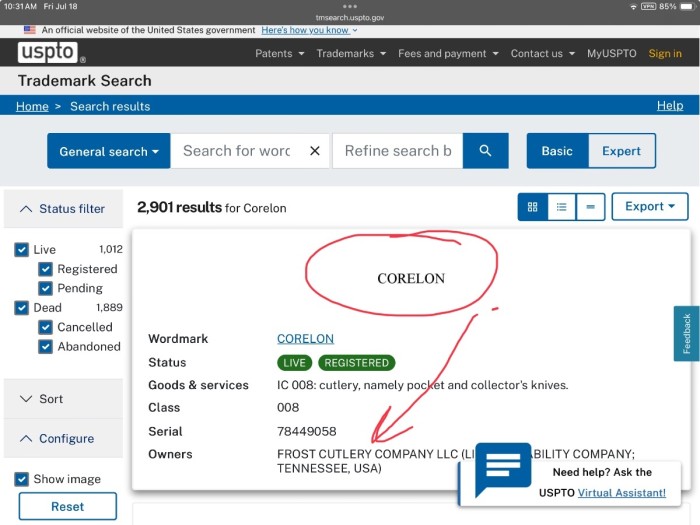Click the Live count 1,012
Screen dimensions: 700x525
click(x=111, y=249)
